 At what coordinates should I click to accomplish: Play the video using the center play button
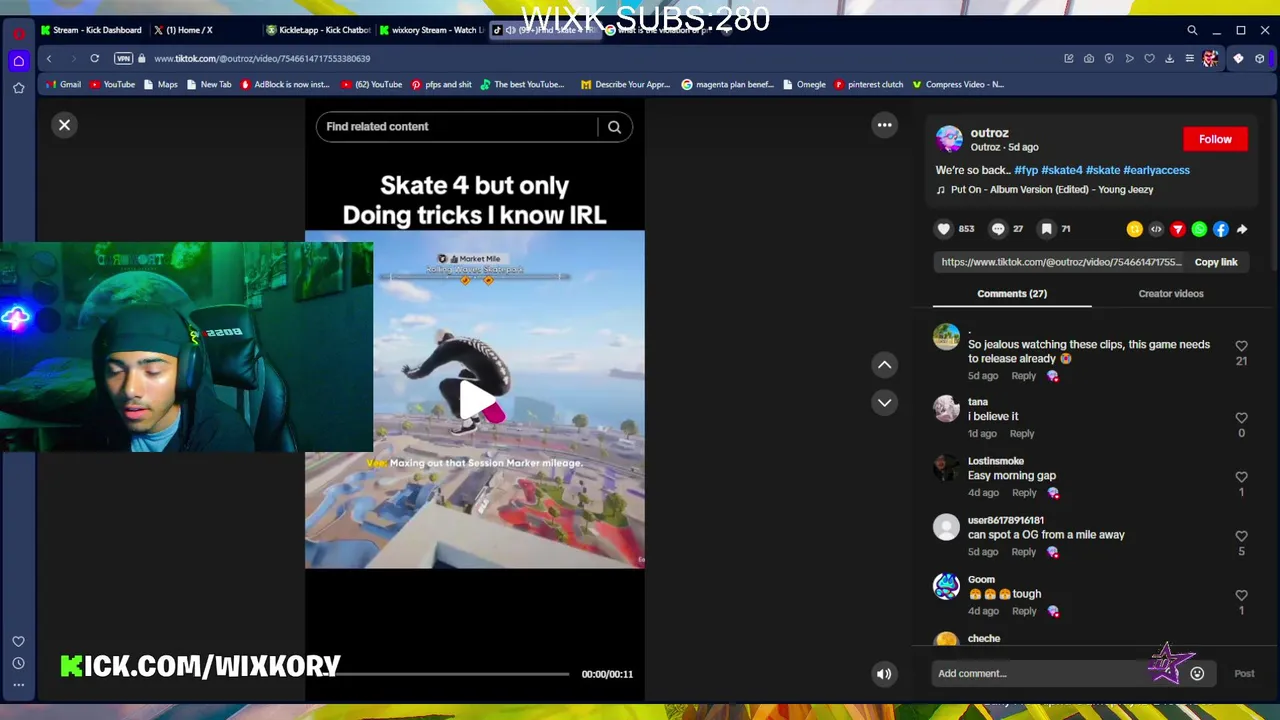click(475, 400)
